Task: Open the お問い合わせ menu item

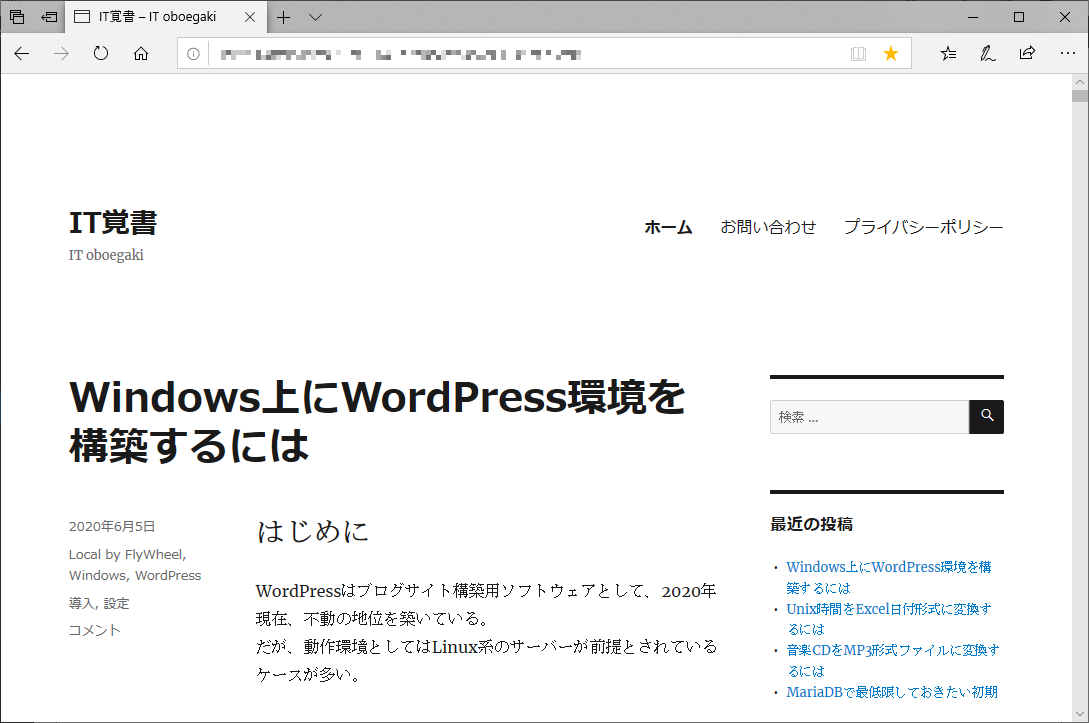Action: coord(768,227)
